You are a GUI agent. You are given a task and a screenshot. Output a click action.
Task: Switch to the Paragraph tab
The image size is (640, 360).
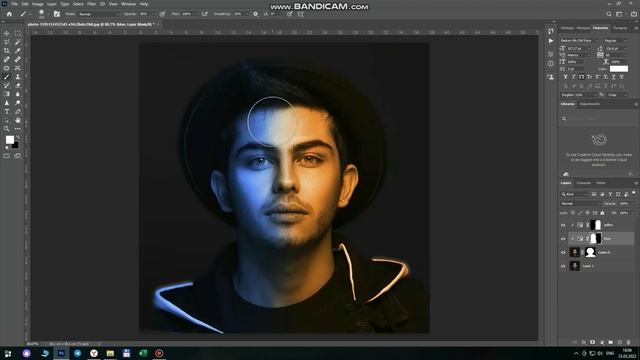pos(620,28)
